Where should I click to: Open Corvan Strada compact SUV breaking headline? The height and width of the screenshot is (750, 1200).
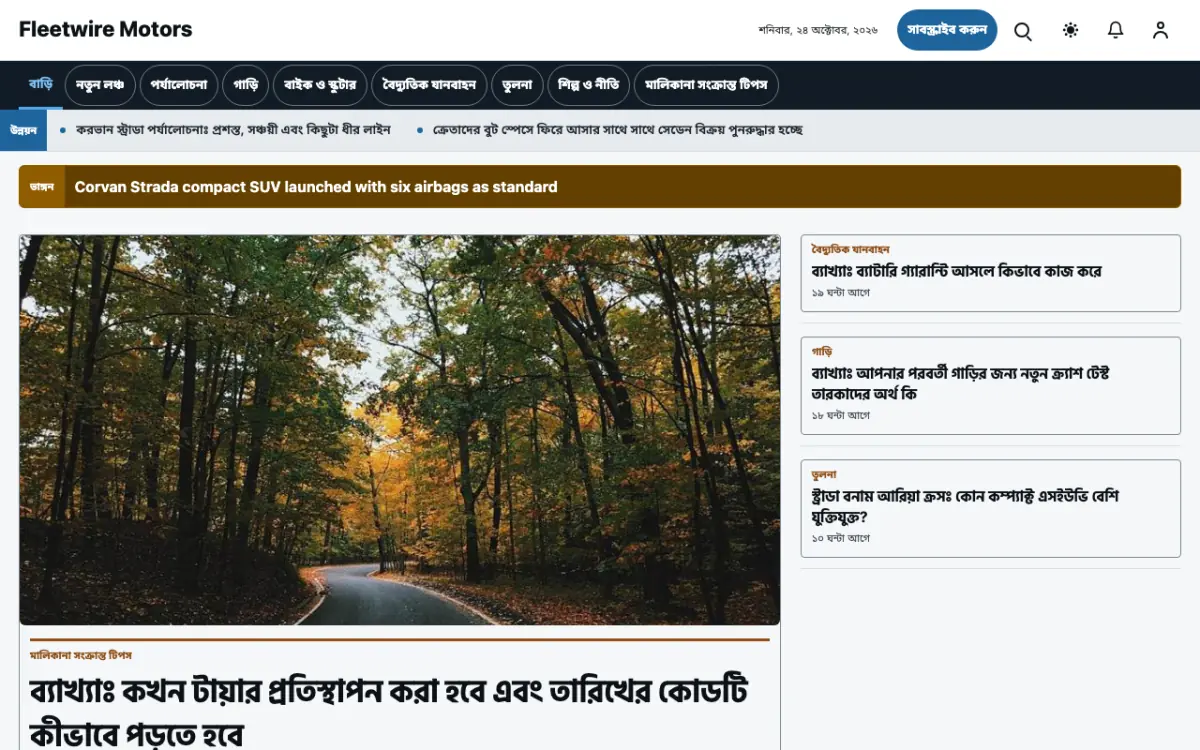point(316,187)
